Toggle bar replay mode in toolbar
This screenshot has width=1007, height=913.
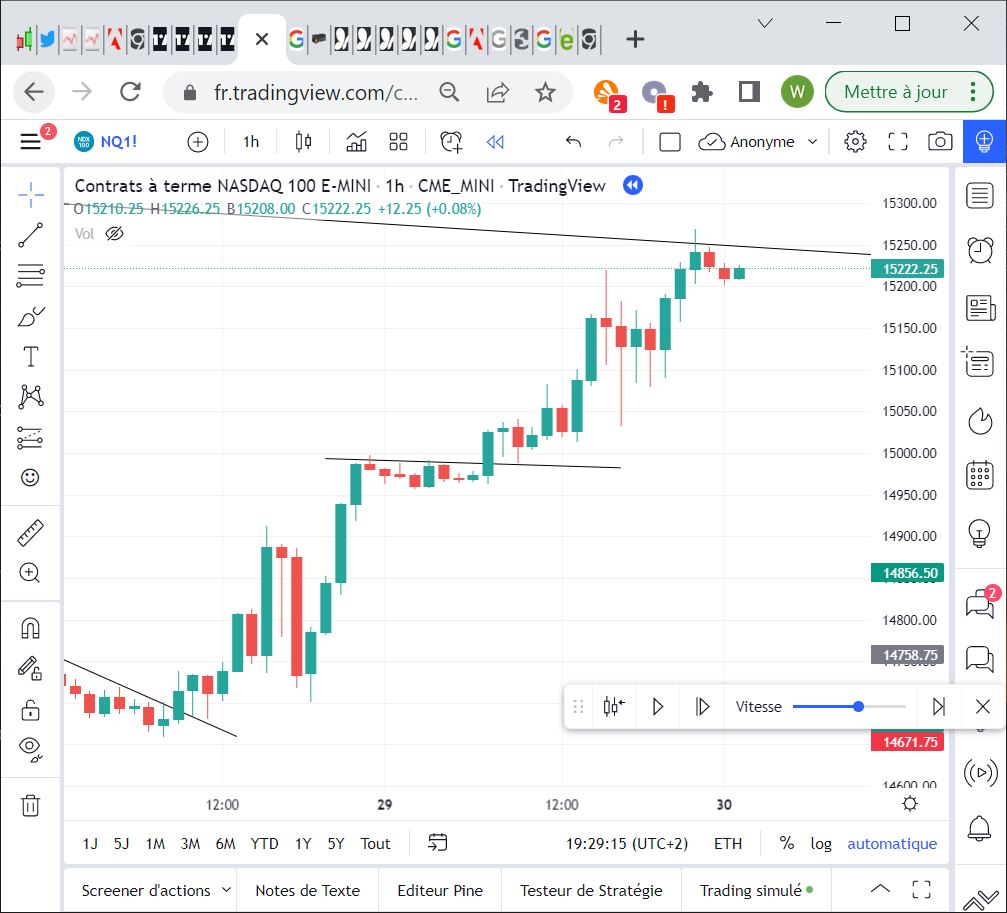495,142
